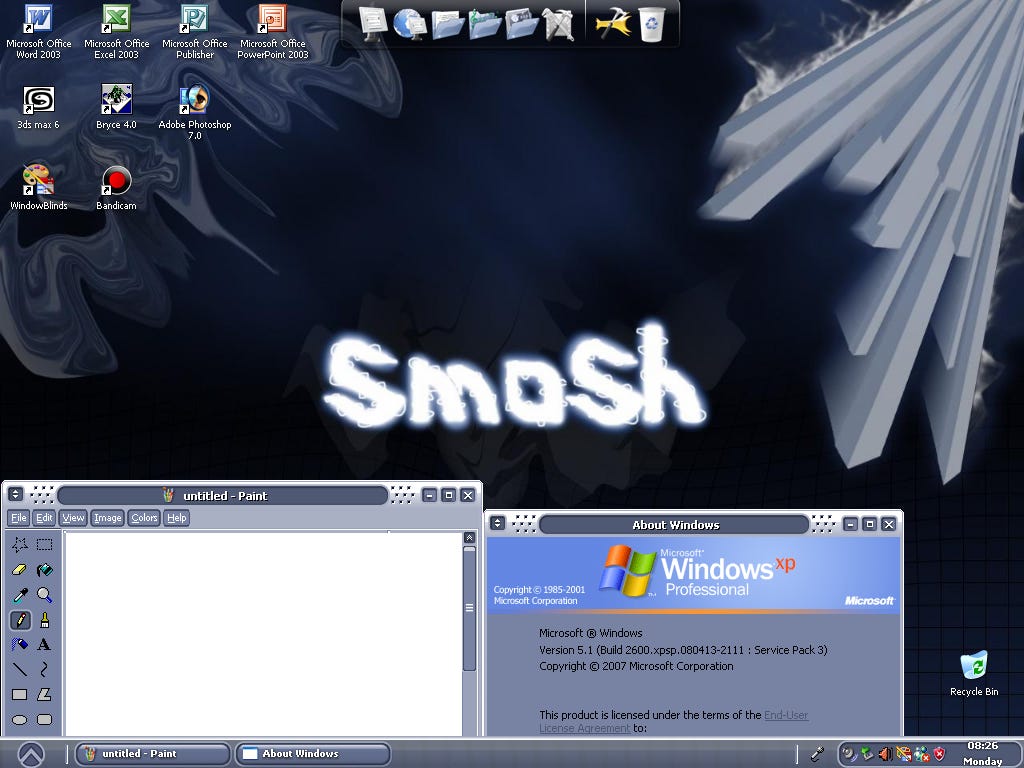Choose the Brush tool in Paint

[x=44, y=620]
